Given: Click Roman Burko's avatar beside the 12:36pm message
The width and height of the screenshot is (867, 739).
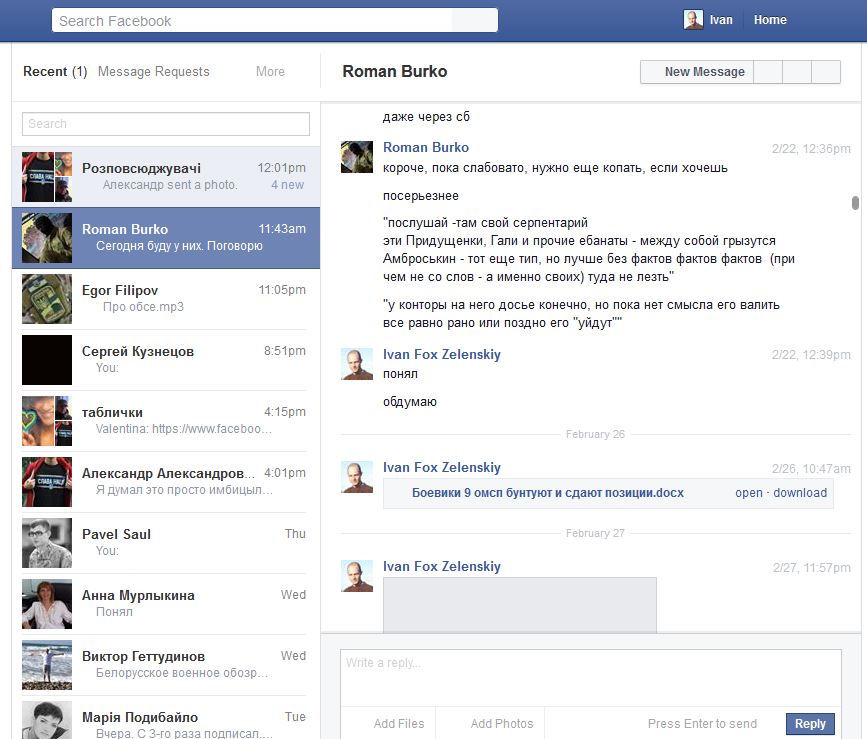Looking at the screenshot, I should tap(357, 157).
